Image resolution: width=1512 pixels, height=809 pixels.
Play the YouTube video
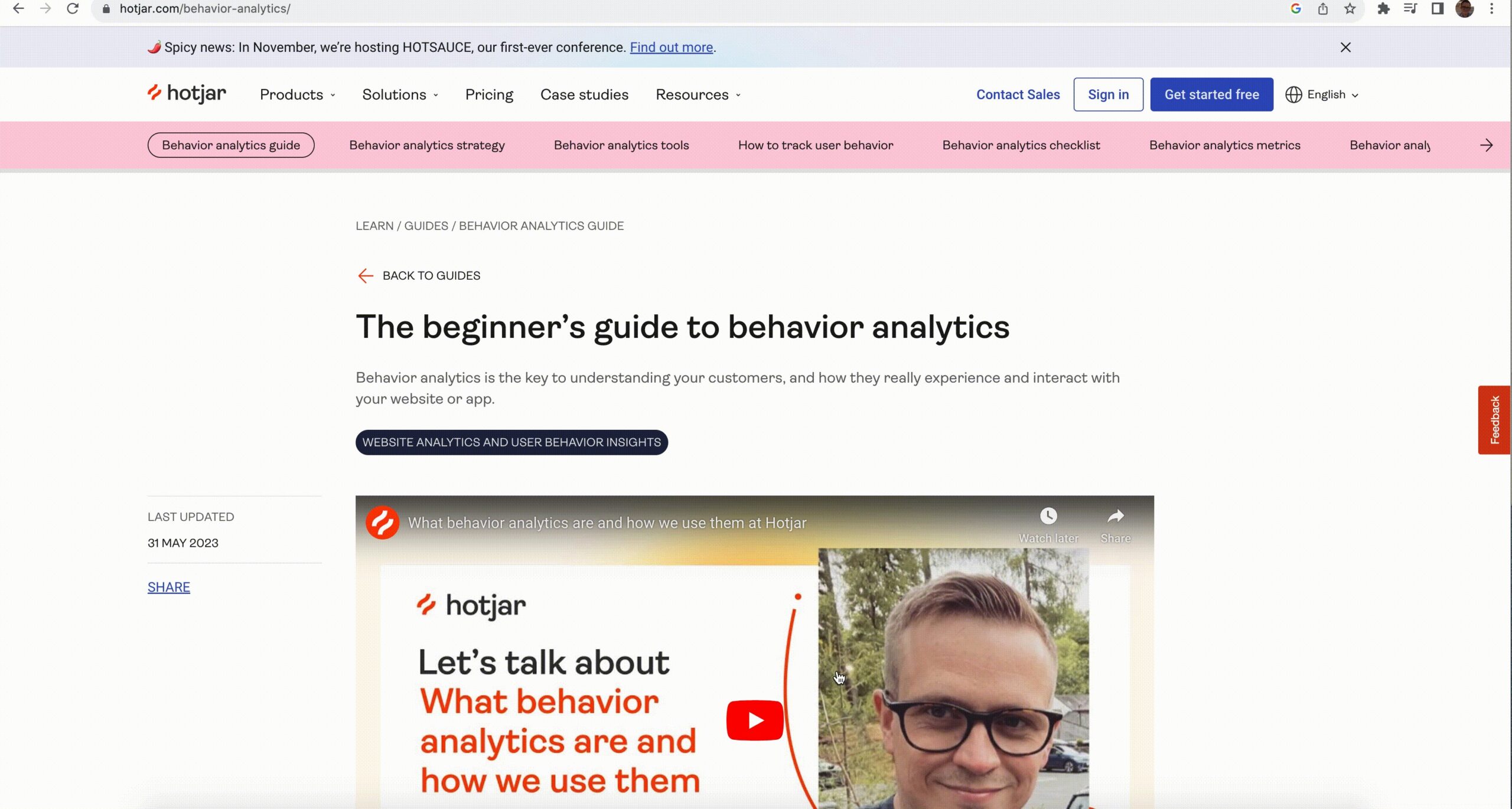[755, 720]
